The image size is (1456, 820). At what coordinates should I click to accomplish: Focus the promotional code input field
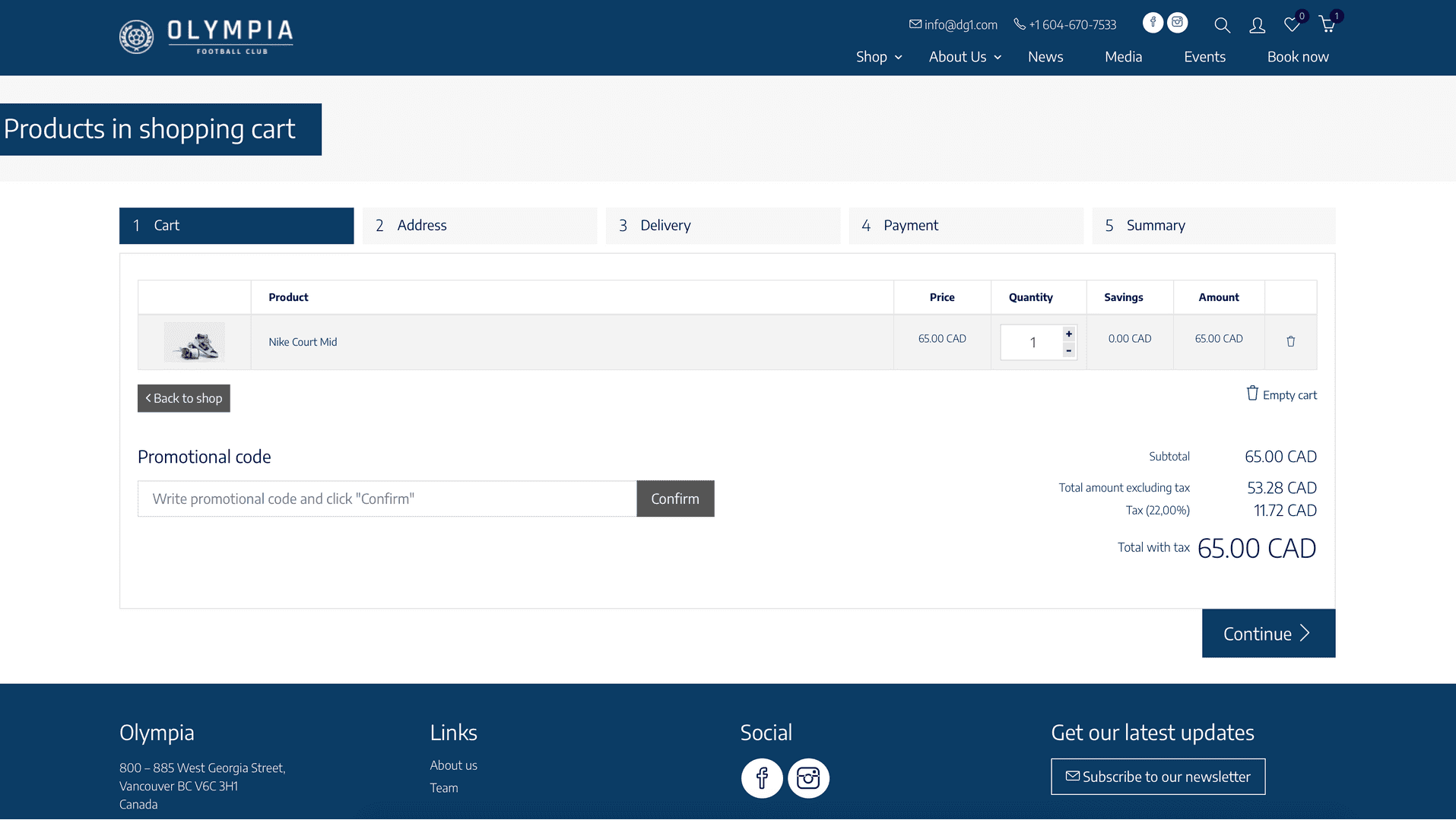tap(387, 499)
